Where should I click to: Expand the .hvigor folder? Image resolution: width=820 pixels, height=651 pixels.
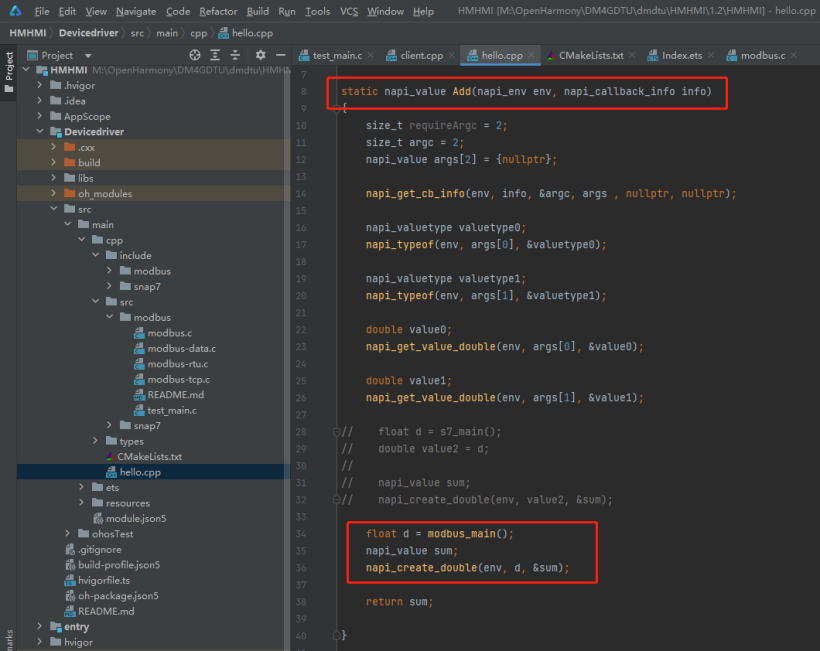pos(40,85)
